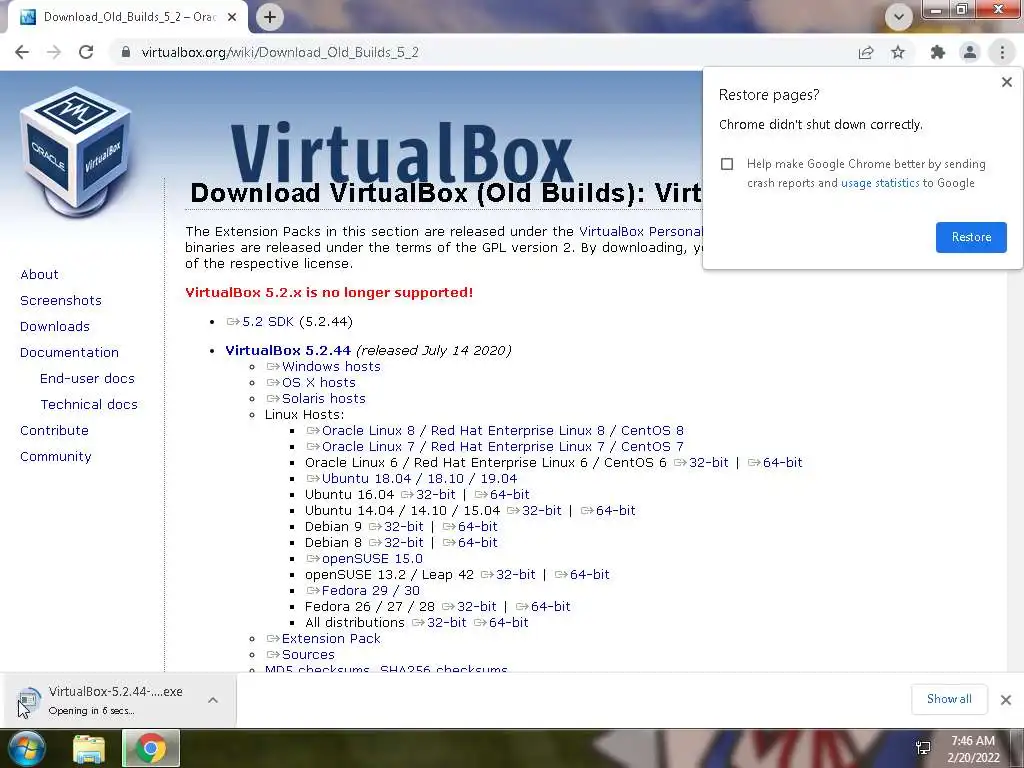
Task: Download openSUSE 13.2 32-bit package
Action: [x=508, y=575]
